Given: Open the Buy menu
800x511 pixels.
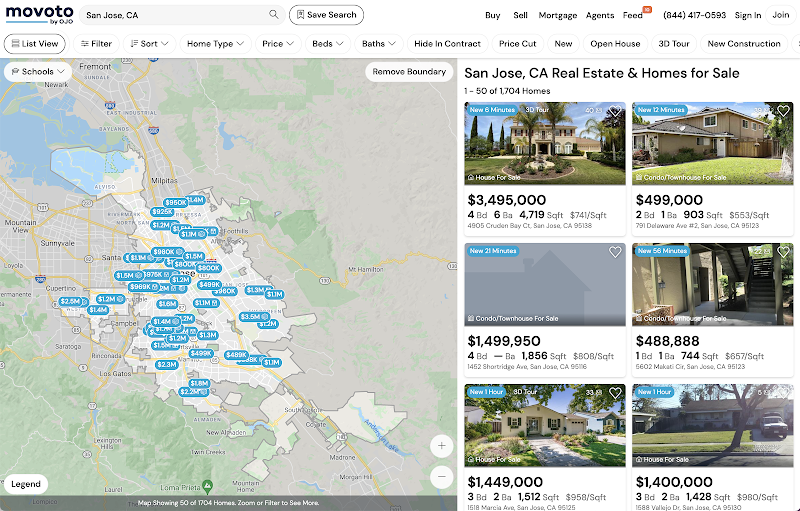Looking at the screenshot, I should 492,15.
